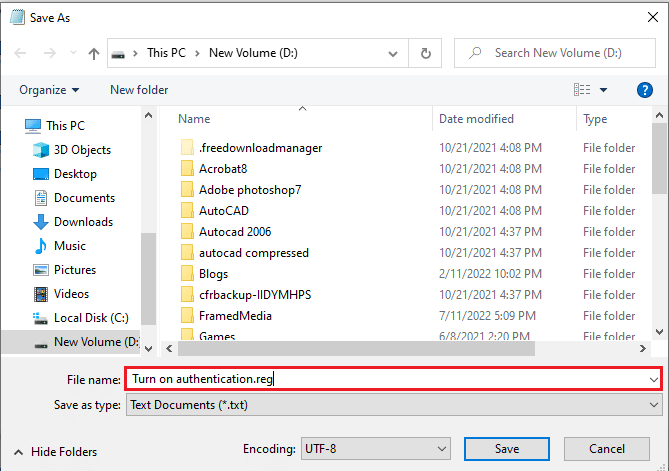Select the Adobe photoshop7 folder
The image size is (669, 471).
point(250,190)
